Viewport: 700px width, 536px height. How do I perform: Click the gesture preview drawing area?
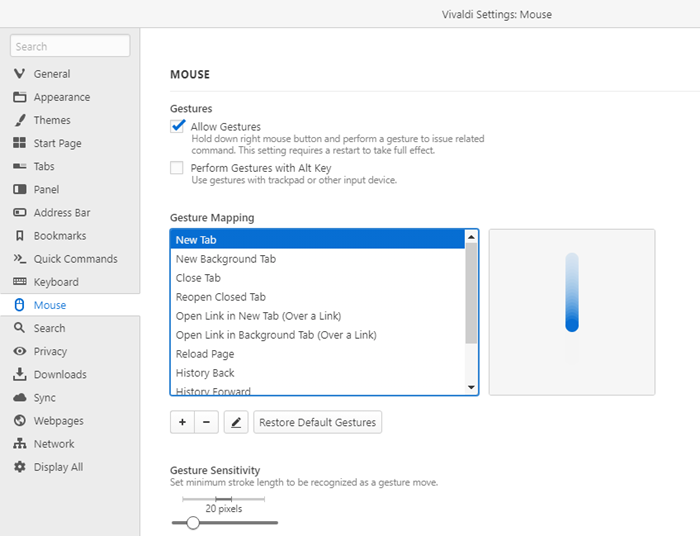[572, 312]
